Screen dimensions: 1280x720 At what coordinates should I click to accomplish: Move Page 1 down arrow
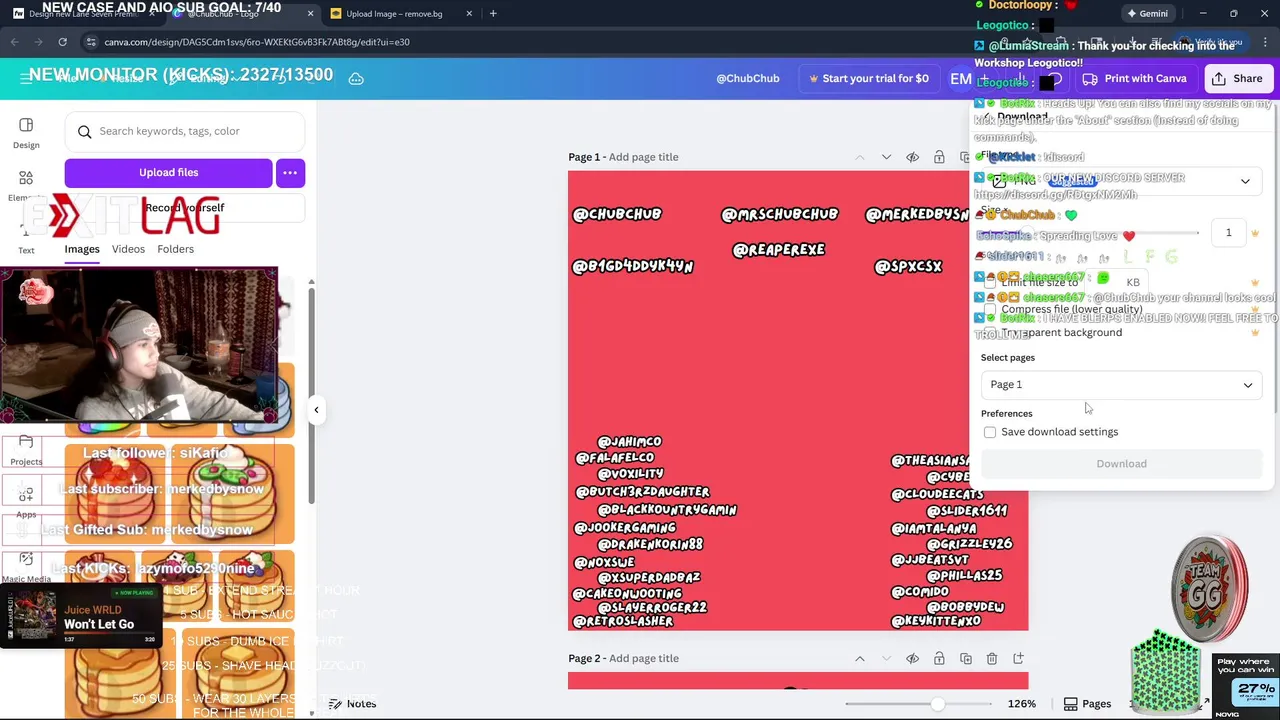point(886,157)
